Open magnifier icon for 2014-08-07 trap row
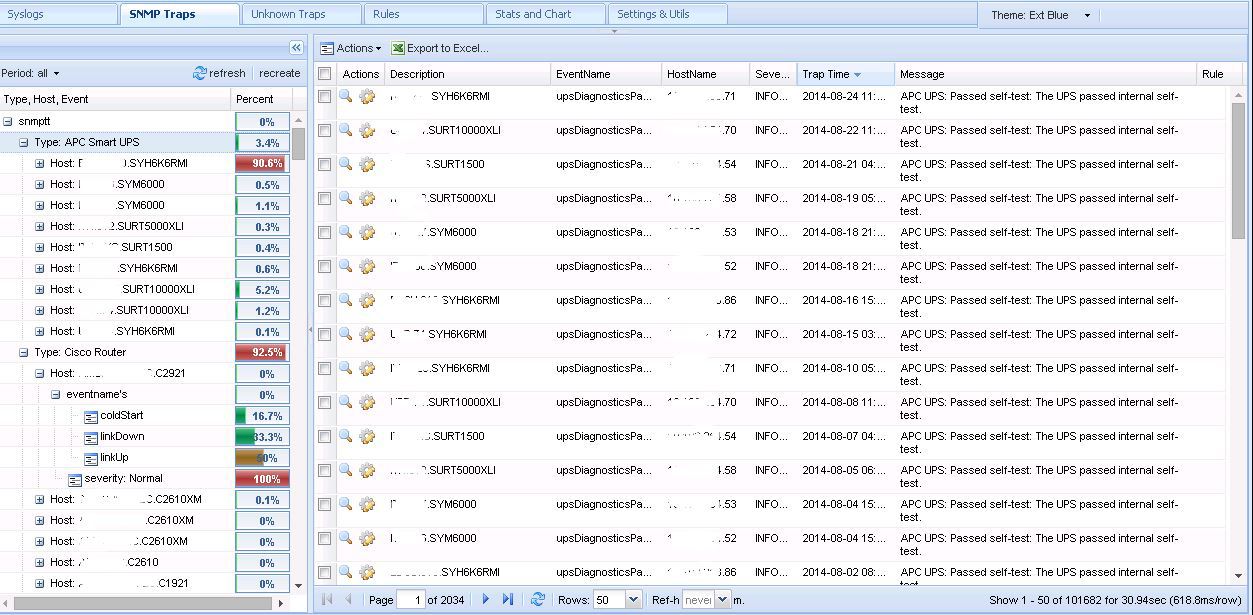Viewport: 1253px width, 615px height. click(345, 436)
